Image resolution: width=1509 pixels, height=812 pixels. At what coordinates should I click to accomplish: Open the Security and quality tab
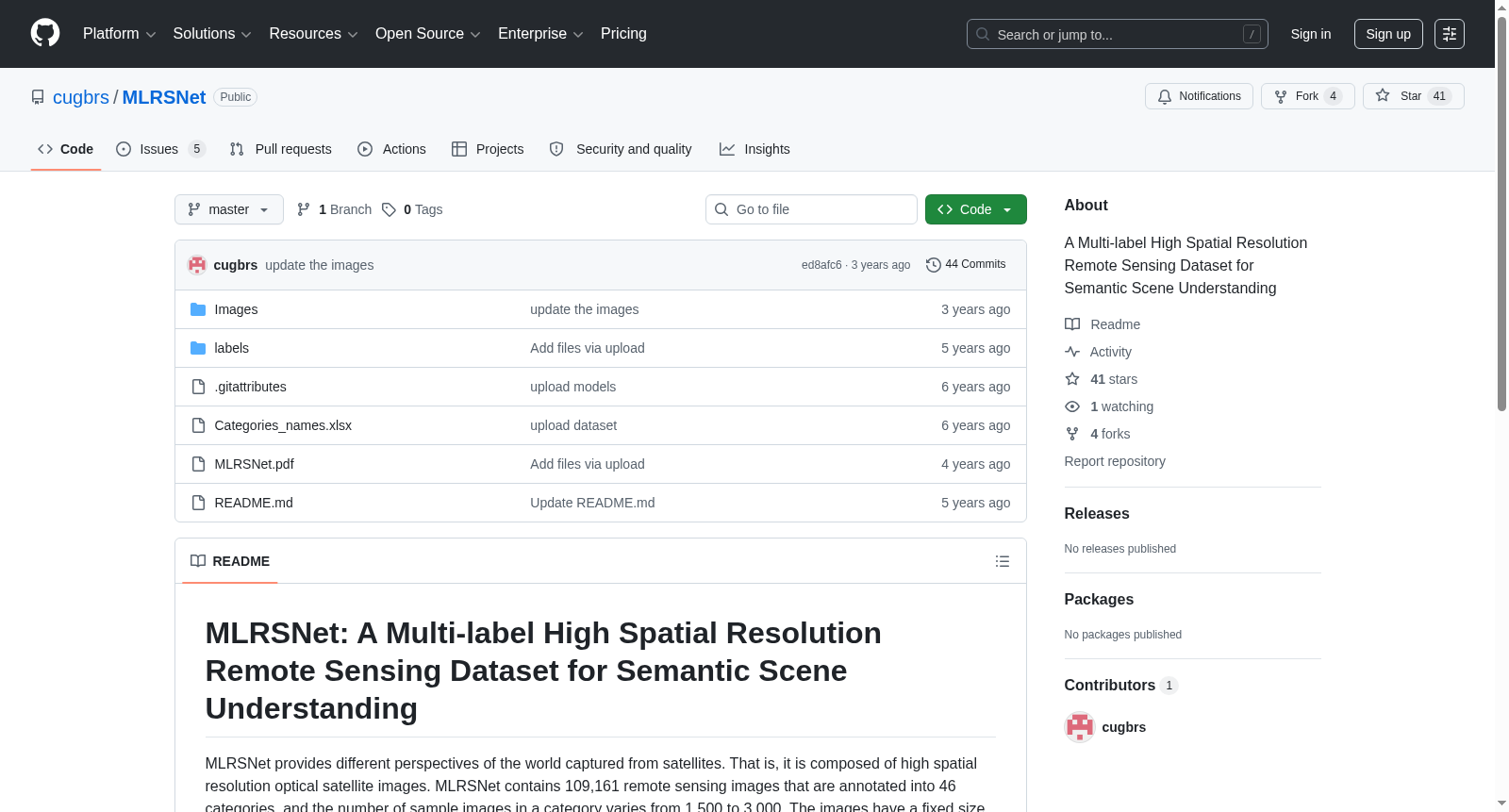click(621, 149)
